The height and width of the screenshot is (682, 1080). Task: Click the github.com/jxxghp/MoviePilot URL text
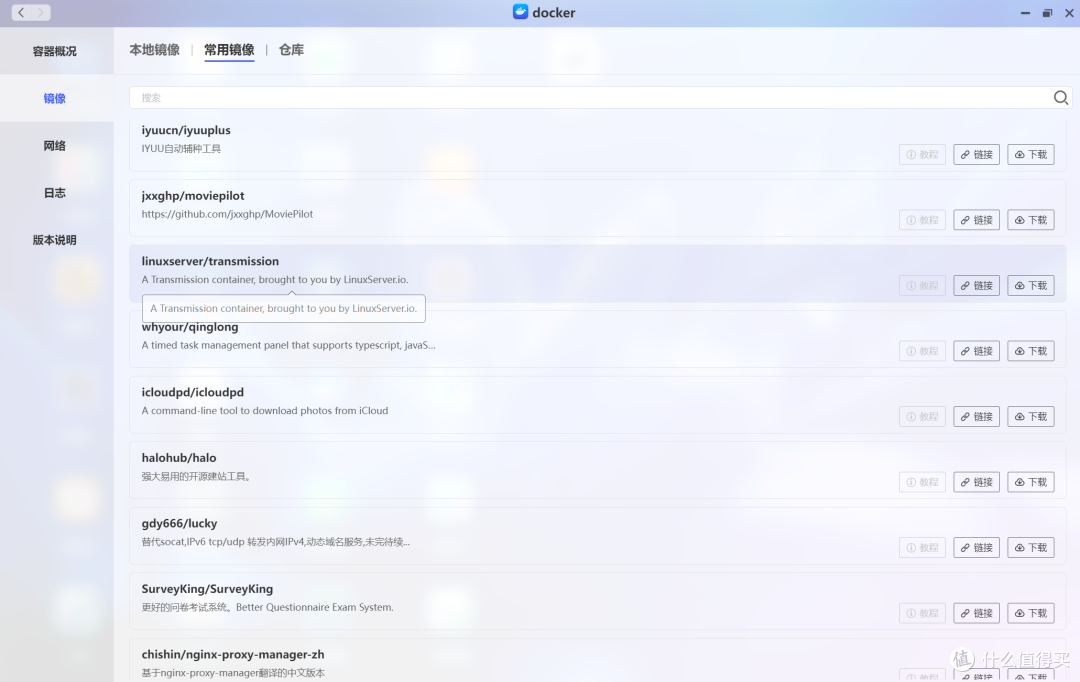click(x=227, y=214)
